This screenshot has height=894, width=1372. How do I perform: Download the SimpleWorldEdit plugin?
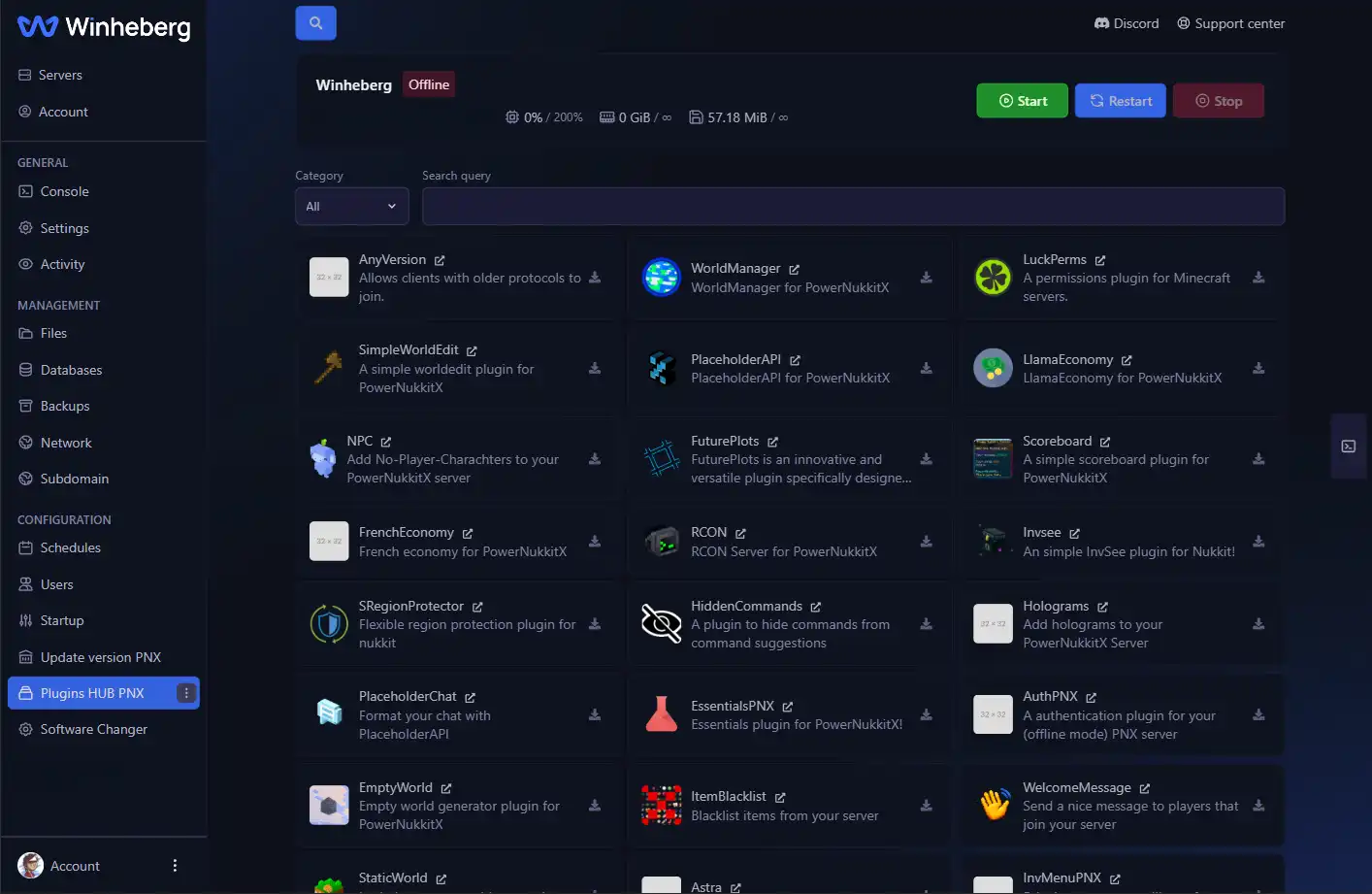595,369
